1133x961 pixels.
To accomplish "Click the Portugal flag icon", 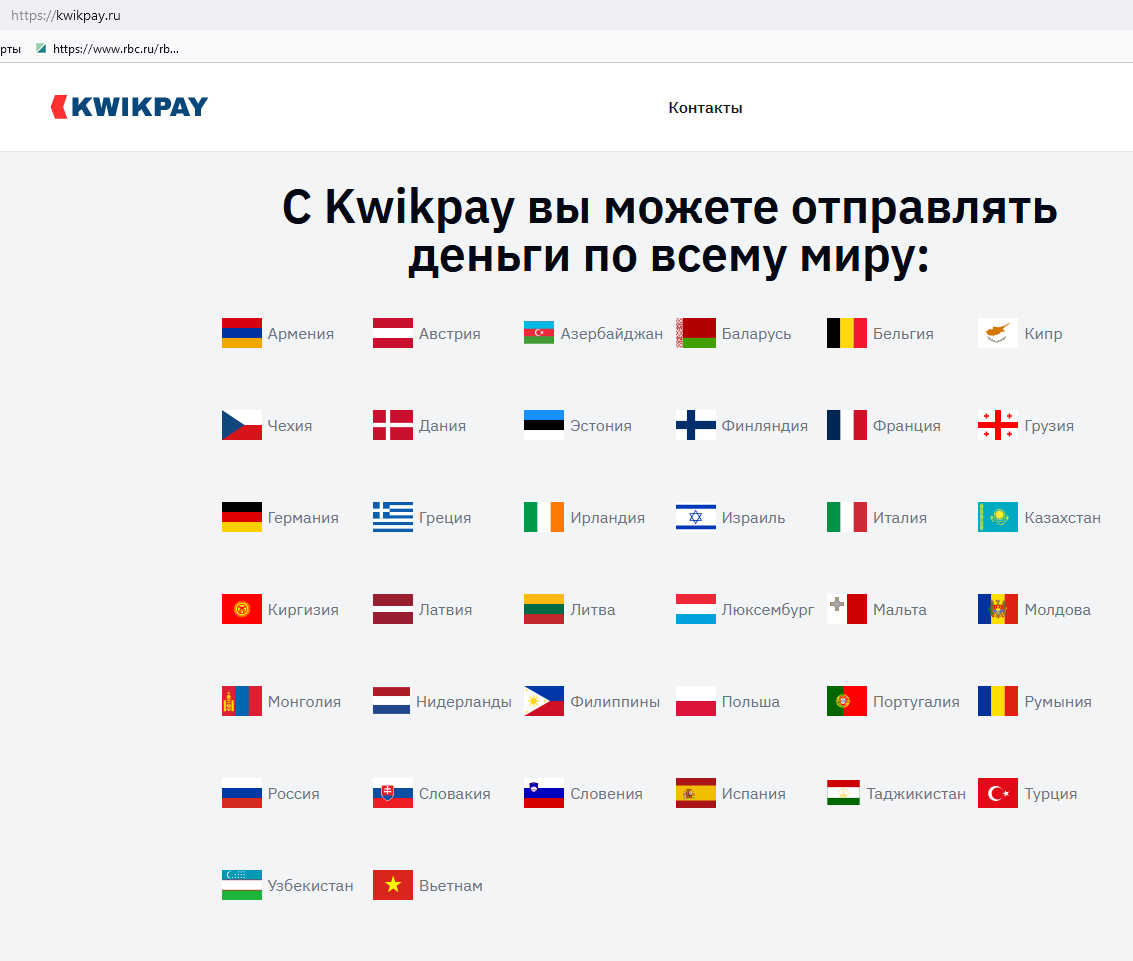I will click(x=847, y=701).
